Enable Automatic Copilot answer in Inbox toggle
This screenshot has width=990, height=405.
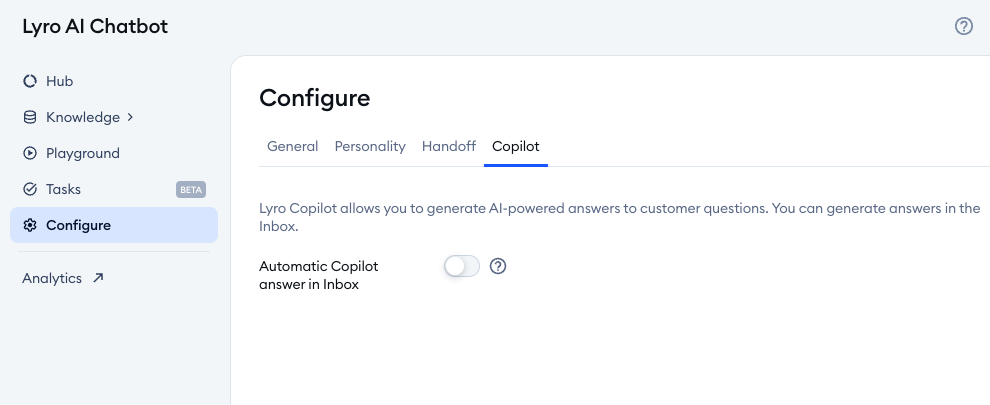(462, 266)
